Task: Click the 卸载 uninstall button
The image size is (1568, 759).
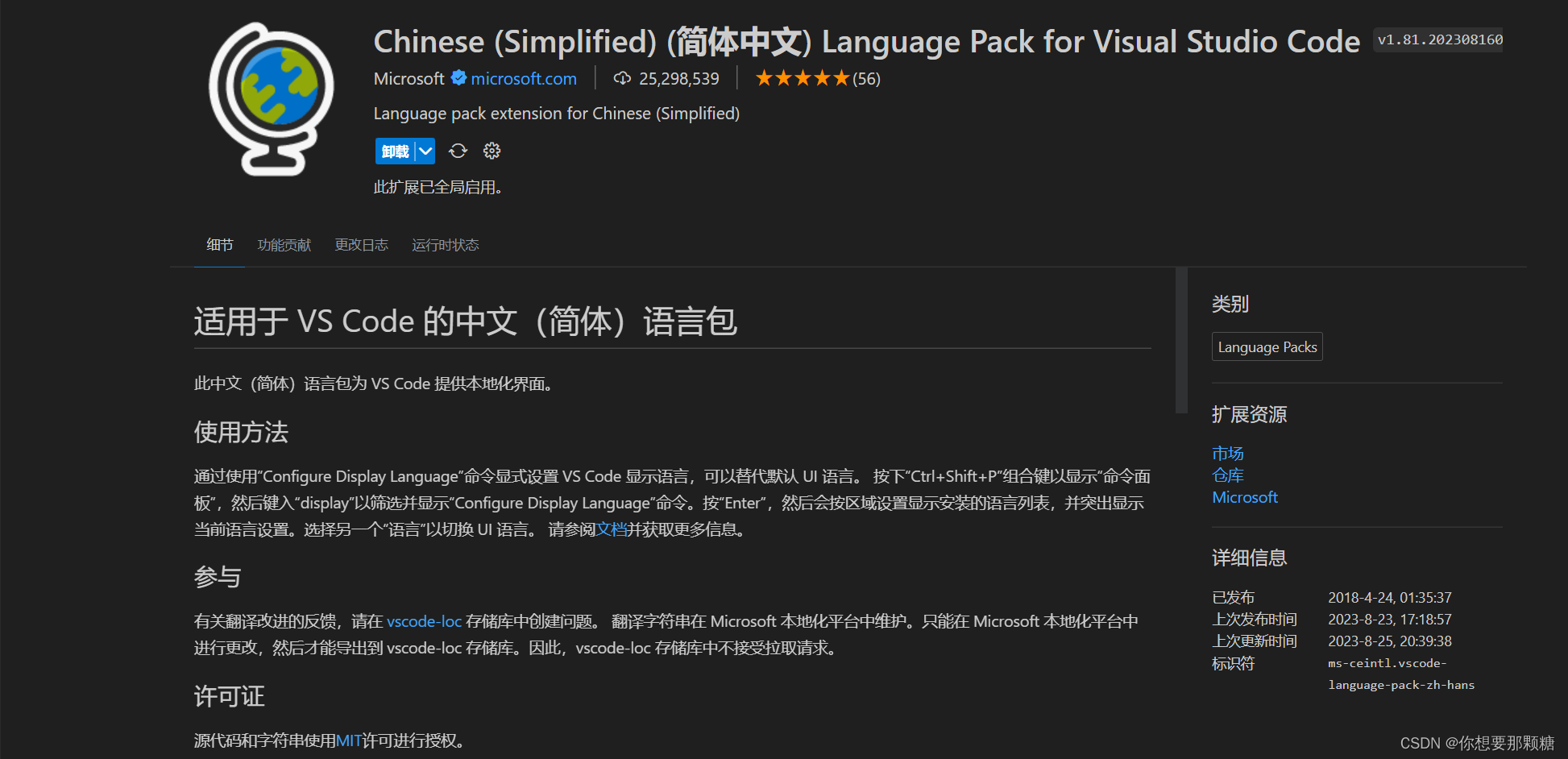Action: click(395, 151)
